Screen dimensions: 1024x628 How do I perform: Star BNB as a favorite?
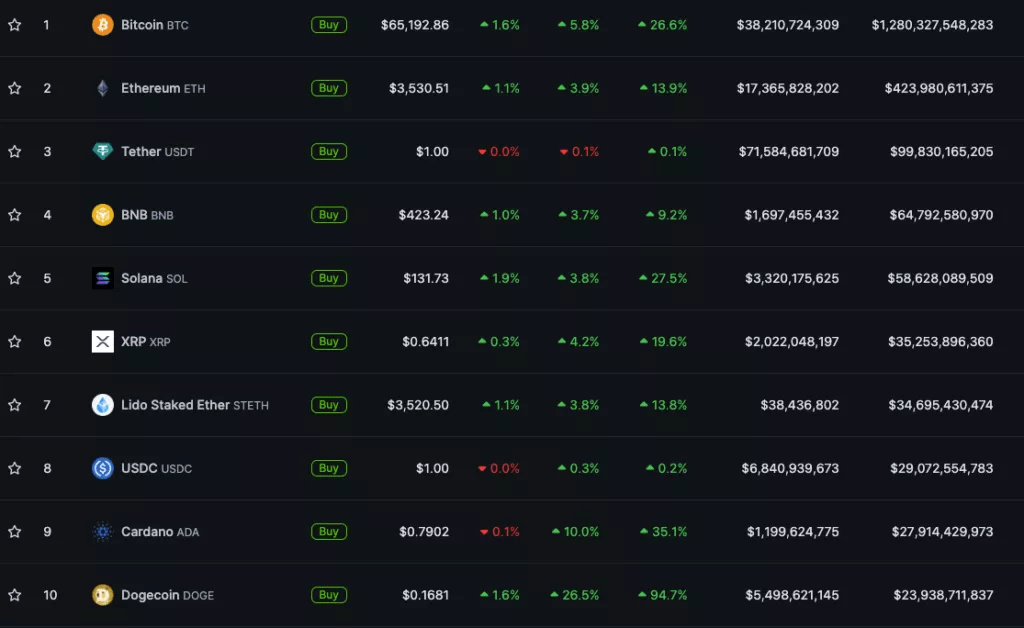tap(14, 215)
